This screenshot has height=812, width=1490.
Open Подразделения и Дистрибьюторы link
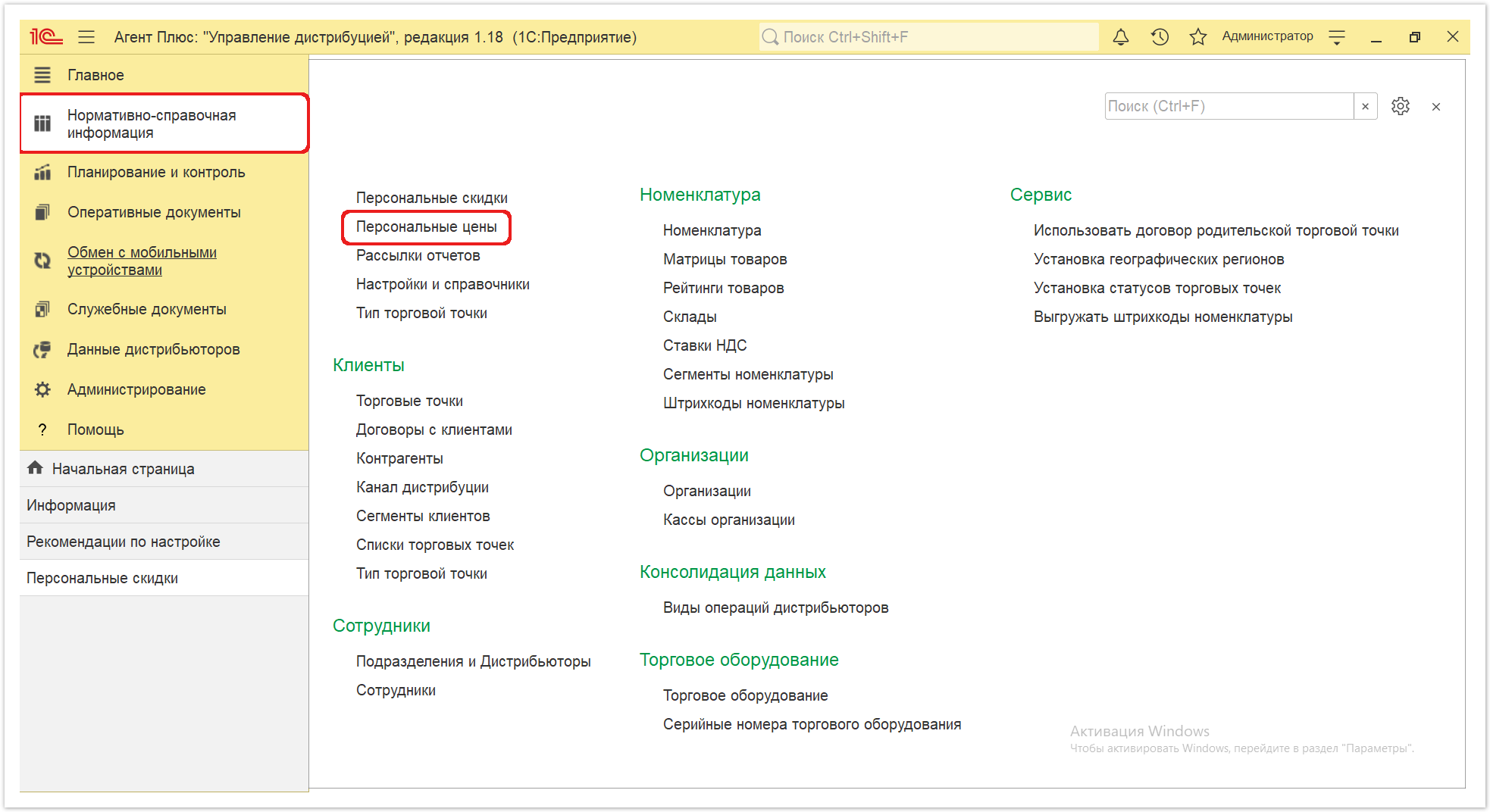coord(474,661)
